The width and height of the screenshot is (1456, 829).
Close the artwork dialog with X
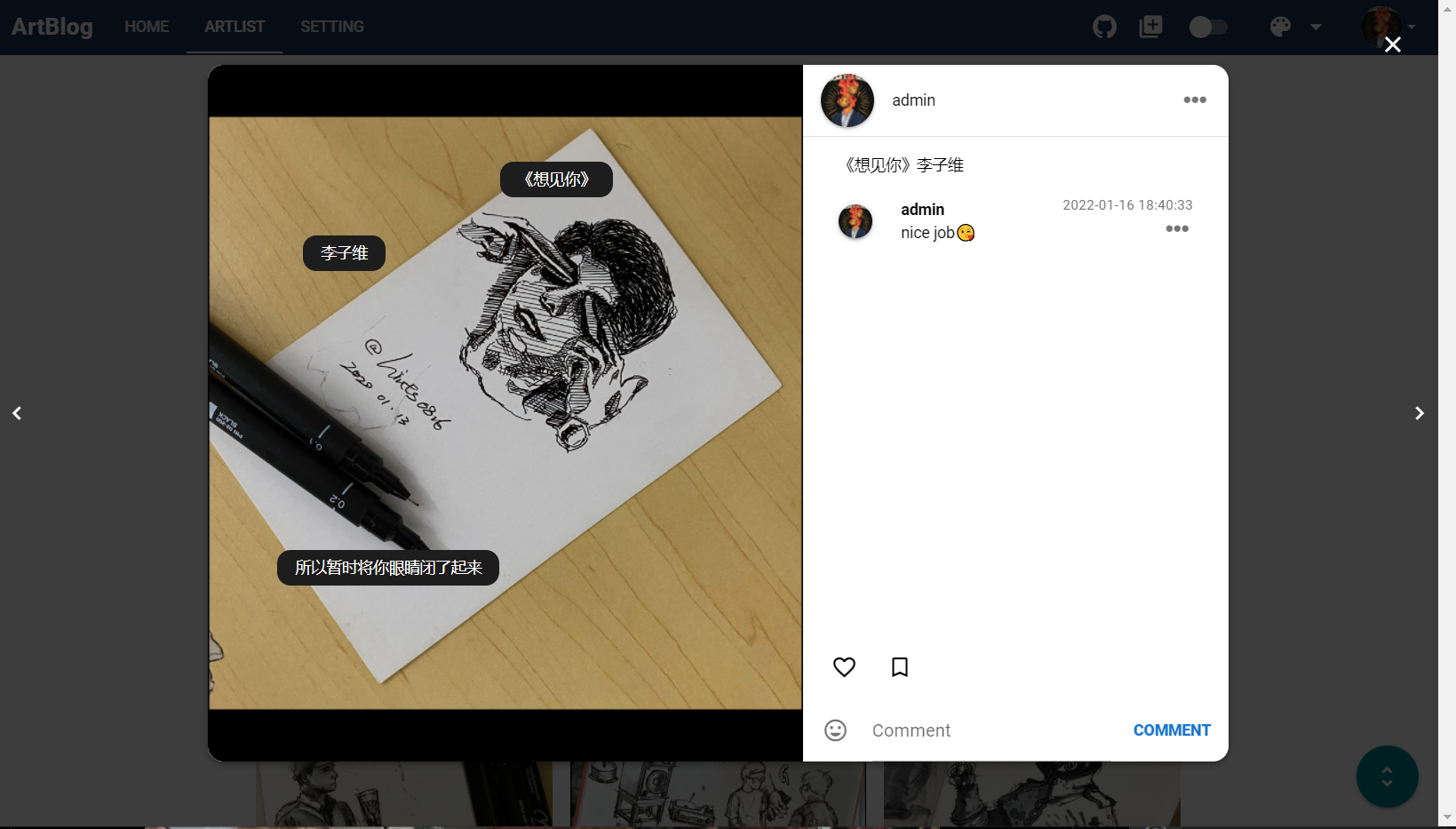point(1393,44)
